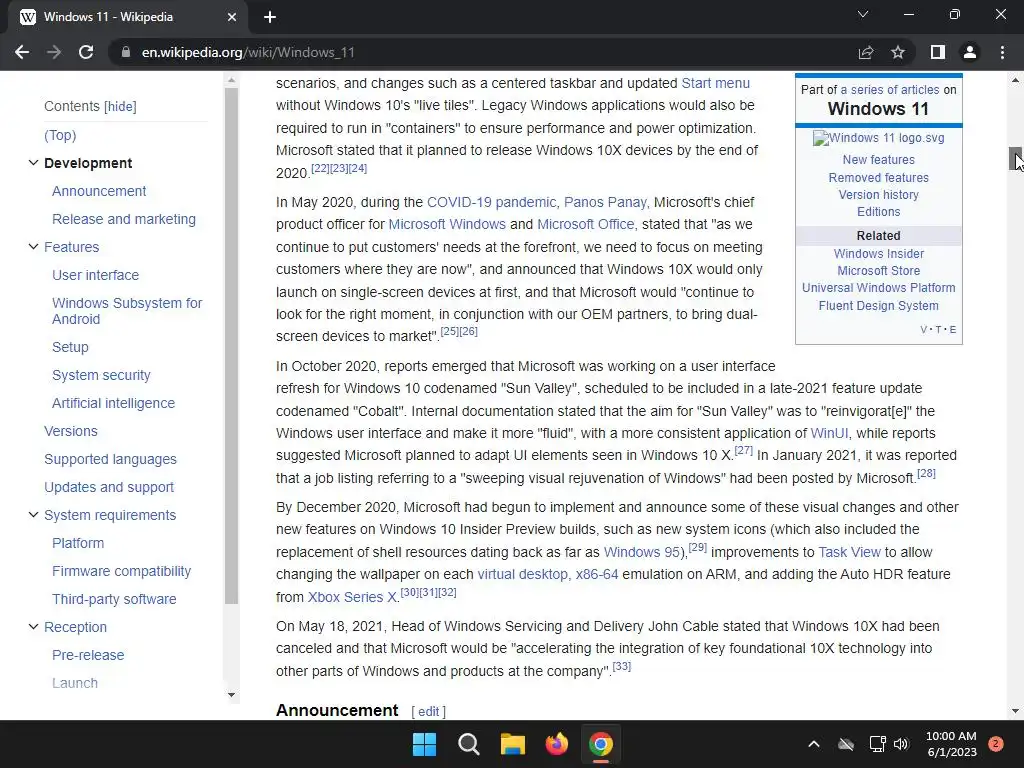This screenshot has height=768, width=1024.
Task: Collapse the Development contents section
Action: point(33,163)
